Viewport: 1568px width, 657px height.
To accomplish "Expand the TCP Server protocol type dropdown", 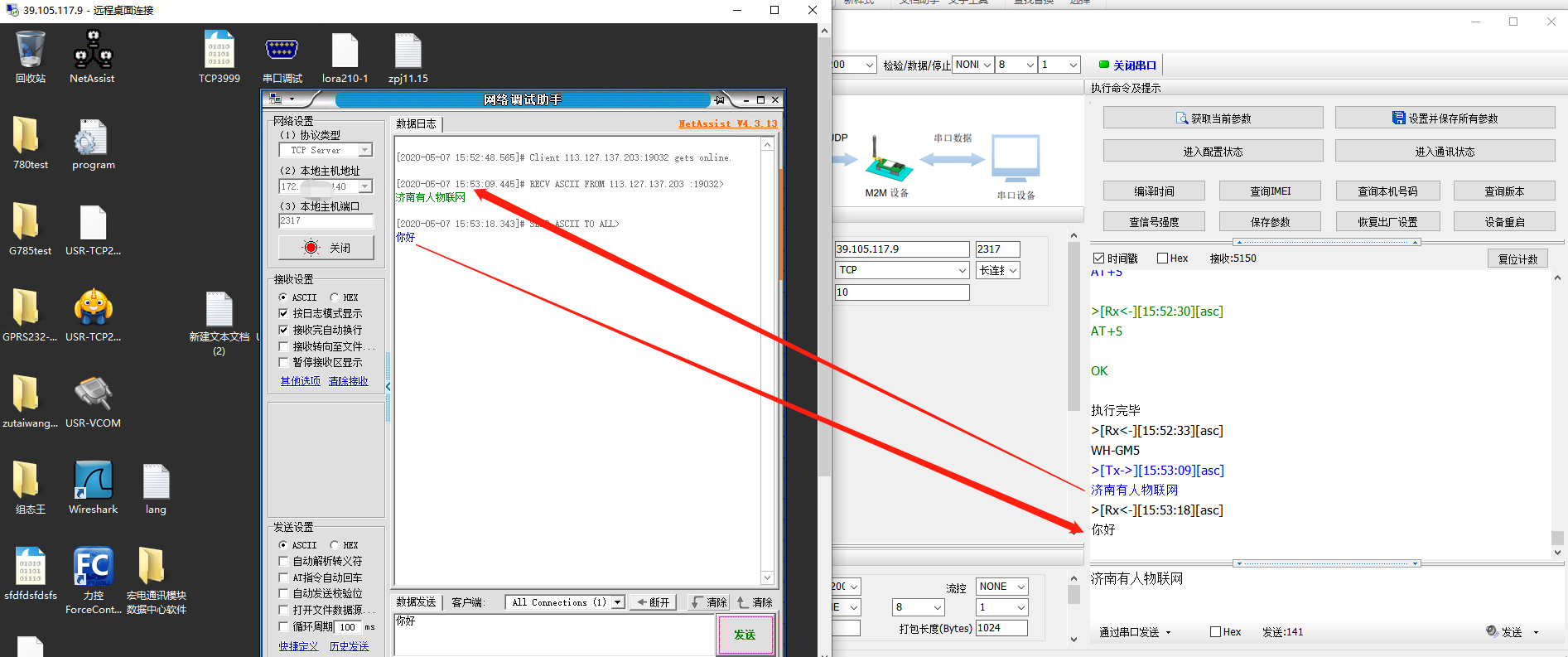I will pyautogui.click(x=364, y=151).
